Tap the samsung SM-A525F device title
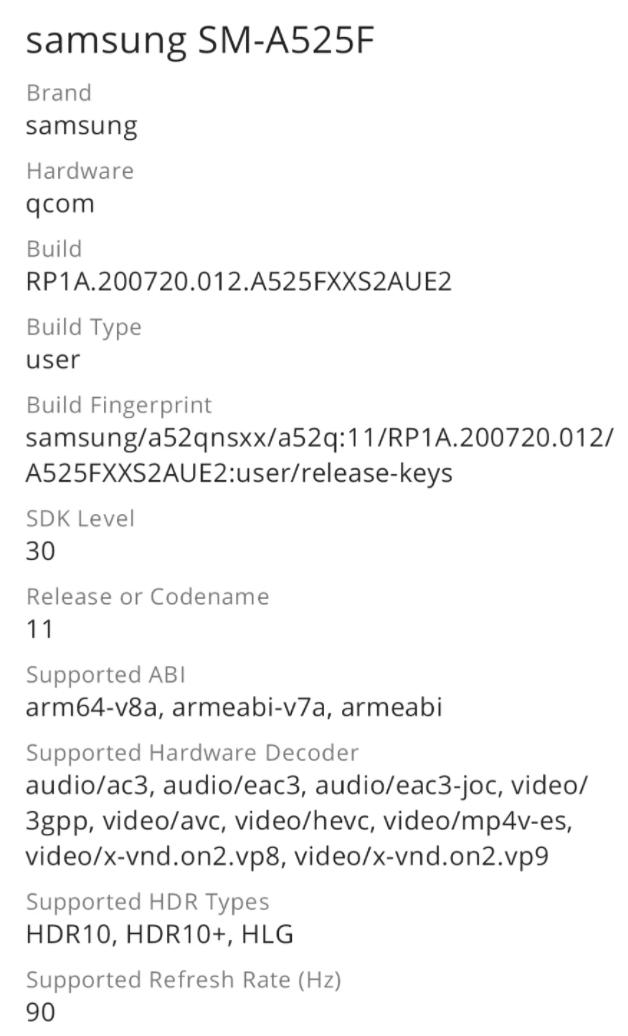This screenshot has height=1036, width=628. pyautogui.click(x=200, y=41)
